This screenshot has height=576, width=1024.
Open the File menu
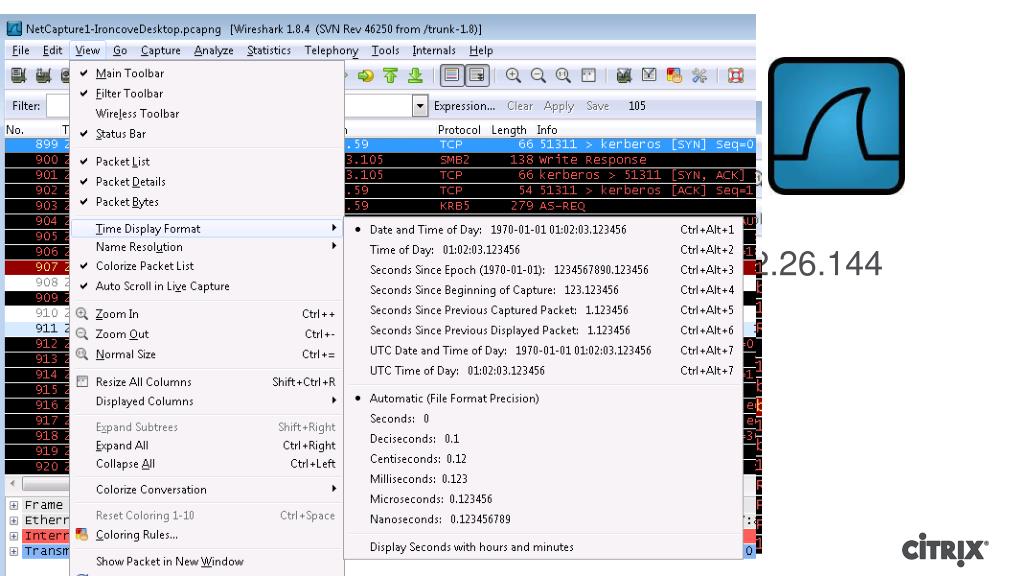pos(20,50)
